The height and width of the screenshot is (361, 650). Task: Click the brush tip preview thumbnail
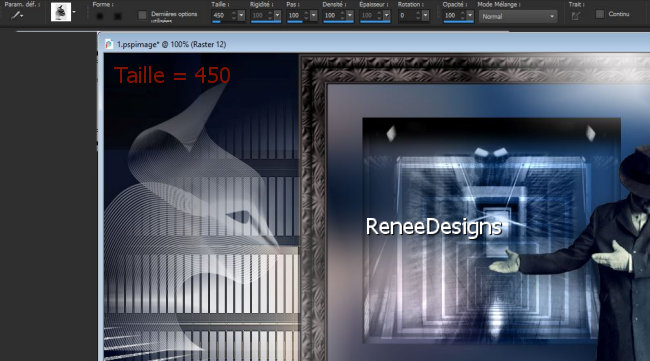pos(61,12)
